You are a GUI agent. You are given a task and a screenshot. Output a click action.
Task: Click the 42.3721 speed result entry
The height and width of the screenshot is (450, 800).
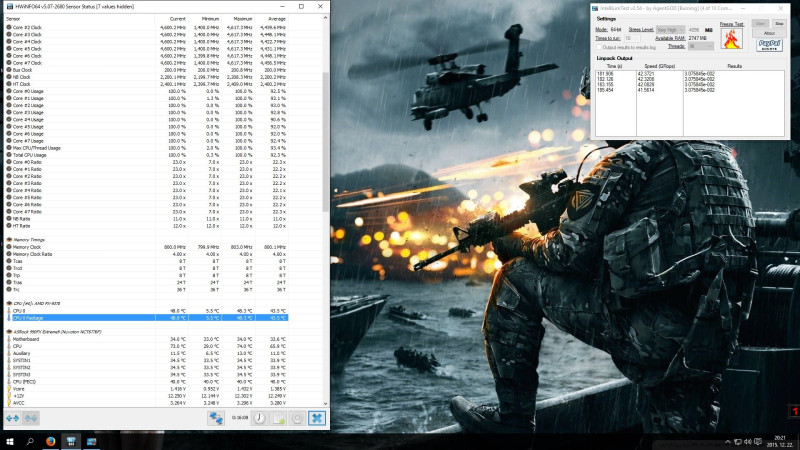[645, 74]
